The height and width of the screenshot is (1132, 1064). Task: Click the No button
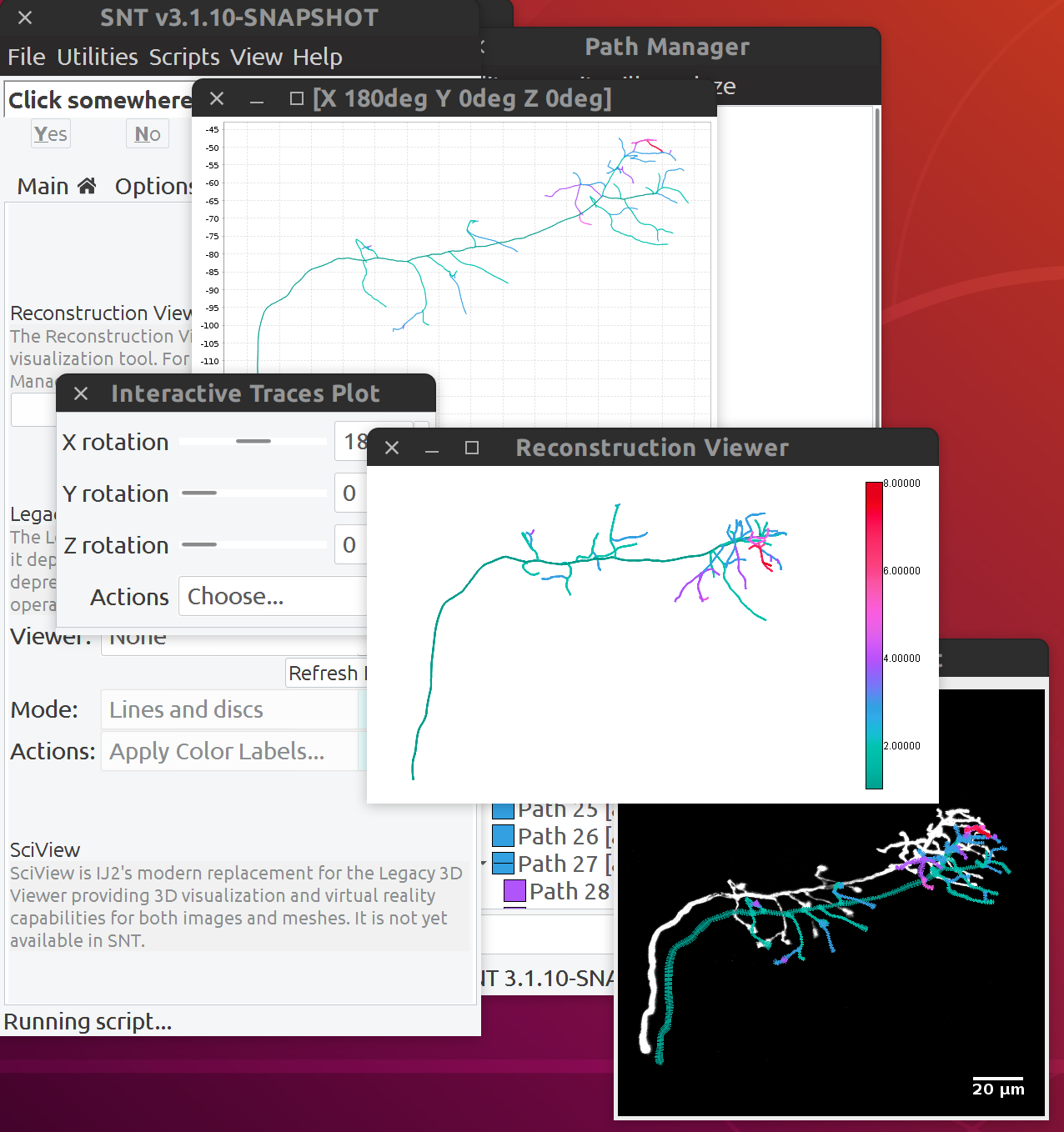click(x=147, y=133)
